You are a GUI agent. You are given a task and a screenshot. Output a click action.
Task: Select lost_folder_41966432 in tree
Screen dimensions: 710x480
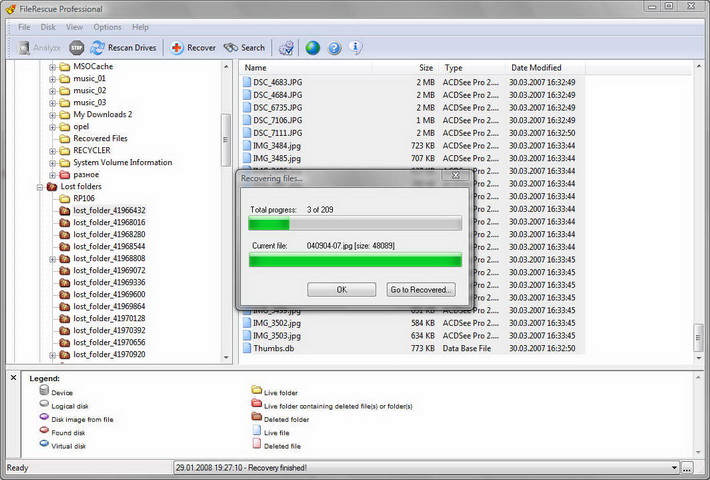tap(109, 210)
